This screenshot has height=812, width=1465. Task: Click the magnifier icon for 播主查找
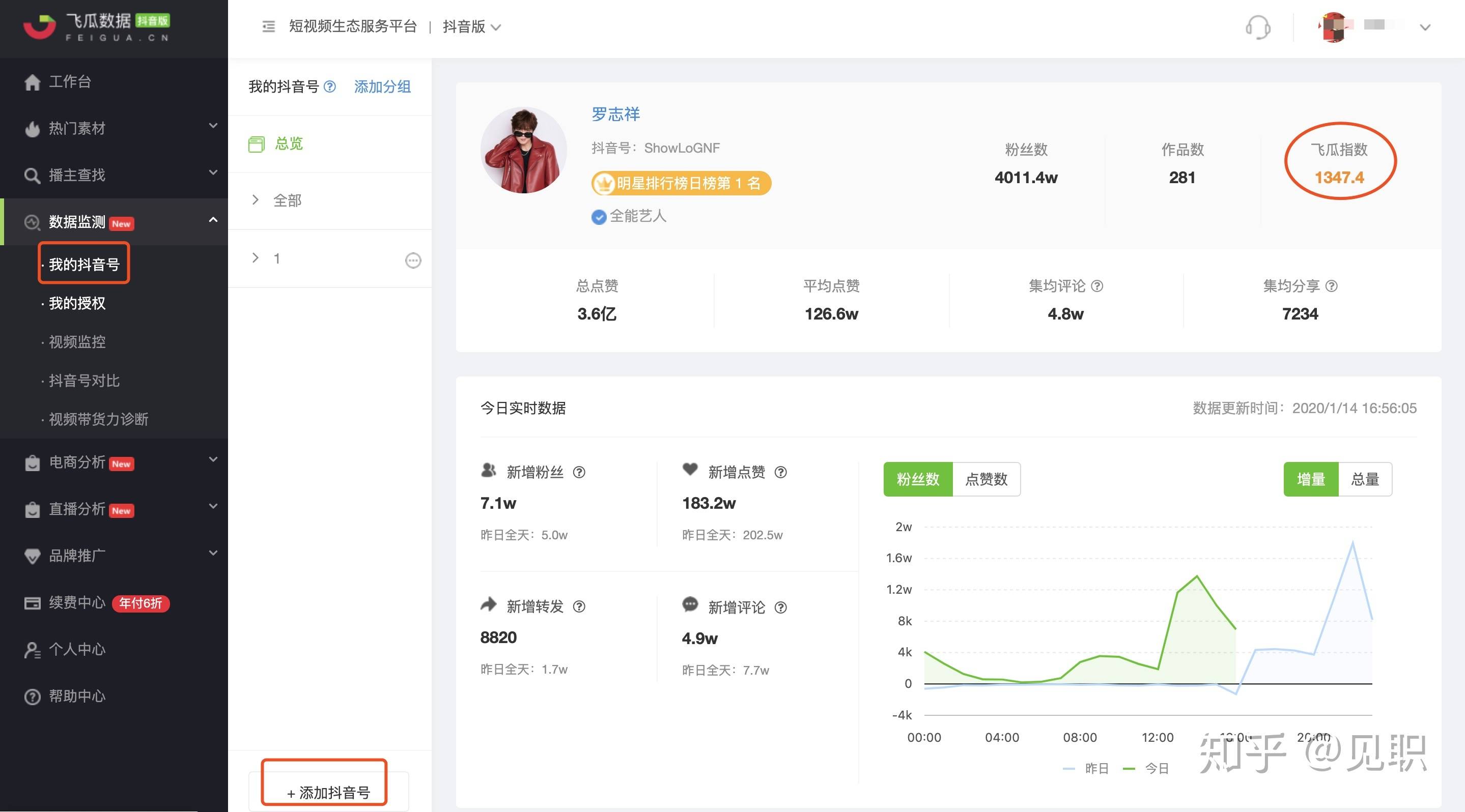coord(33,176)
